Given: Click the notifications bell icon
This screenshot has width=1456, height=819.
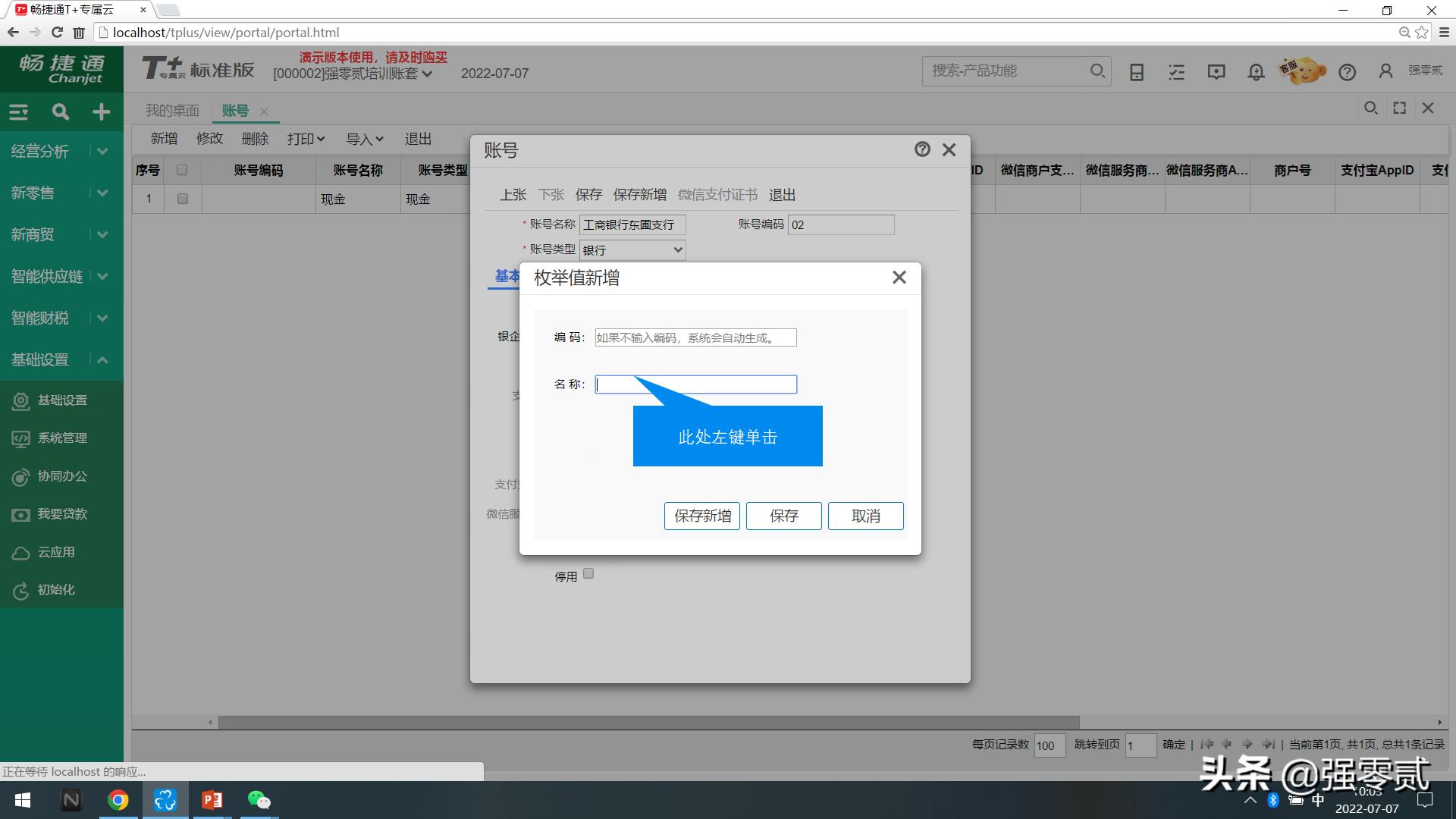Looking at the screenshot, I should pyautogui.click(x=1255, y=71).
